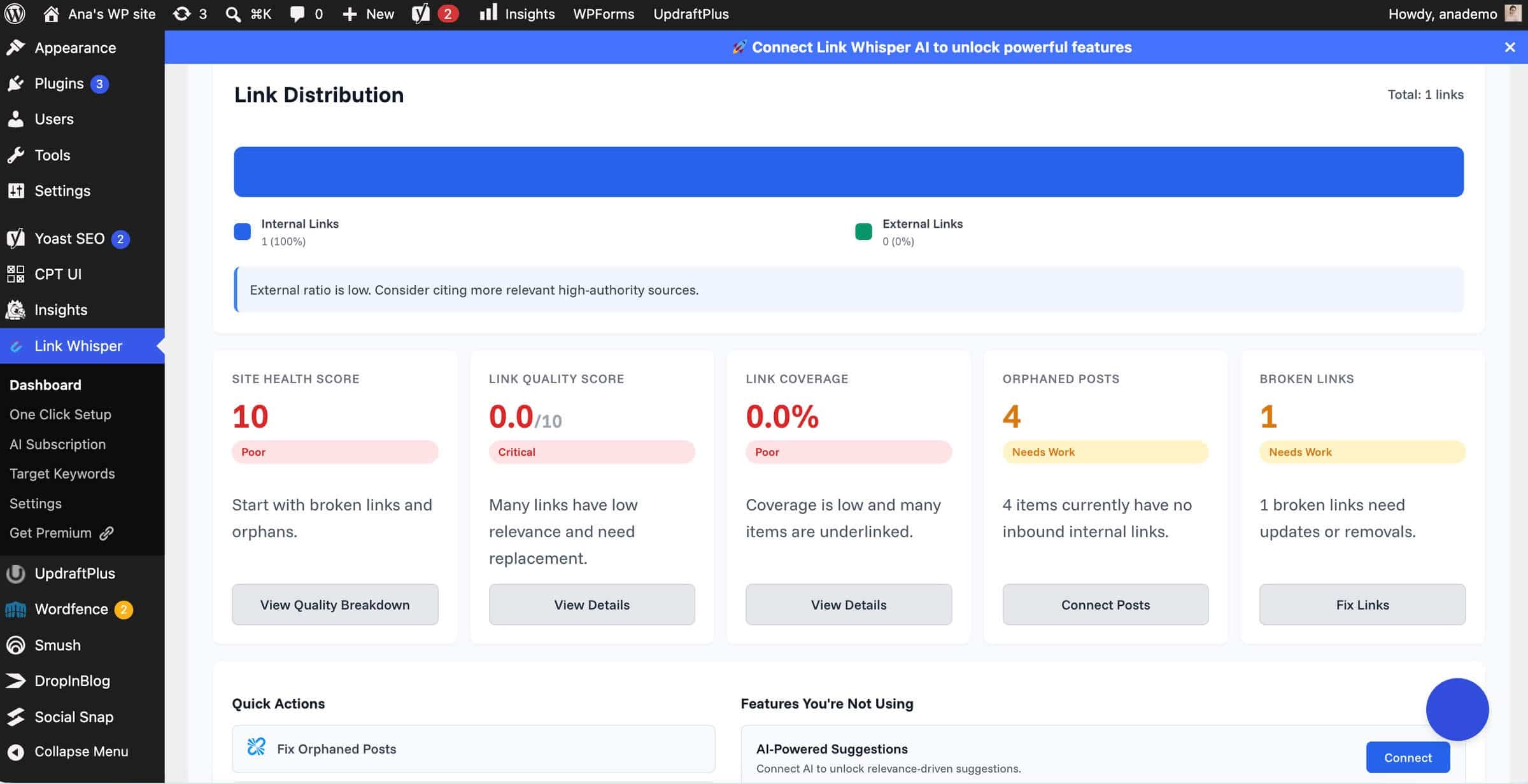Open Smush from its sidebar icon

click(x=16, y=645)
